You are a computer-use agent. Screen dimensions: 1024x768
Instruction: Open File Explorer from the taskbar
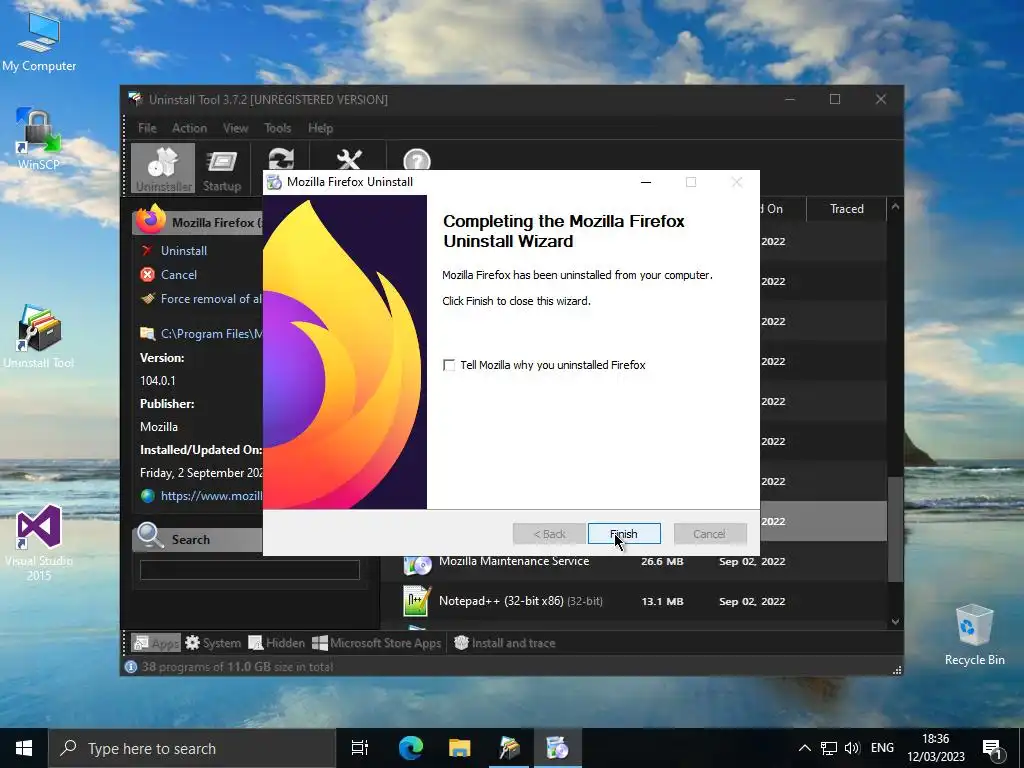click(x=460, y=748)
